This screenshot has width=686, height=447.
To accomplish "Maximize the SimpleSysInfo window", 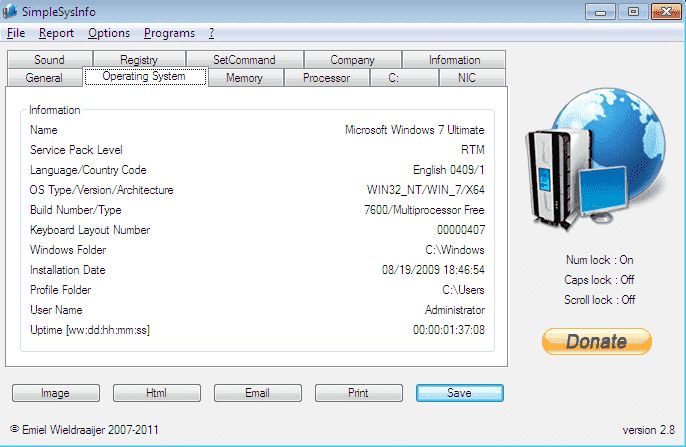I will tap(633, 12).
